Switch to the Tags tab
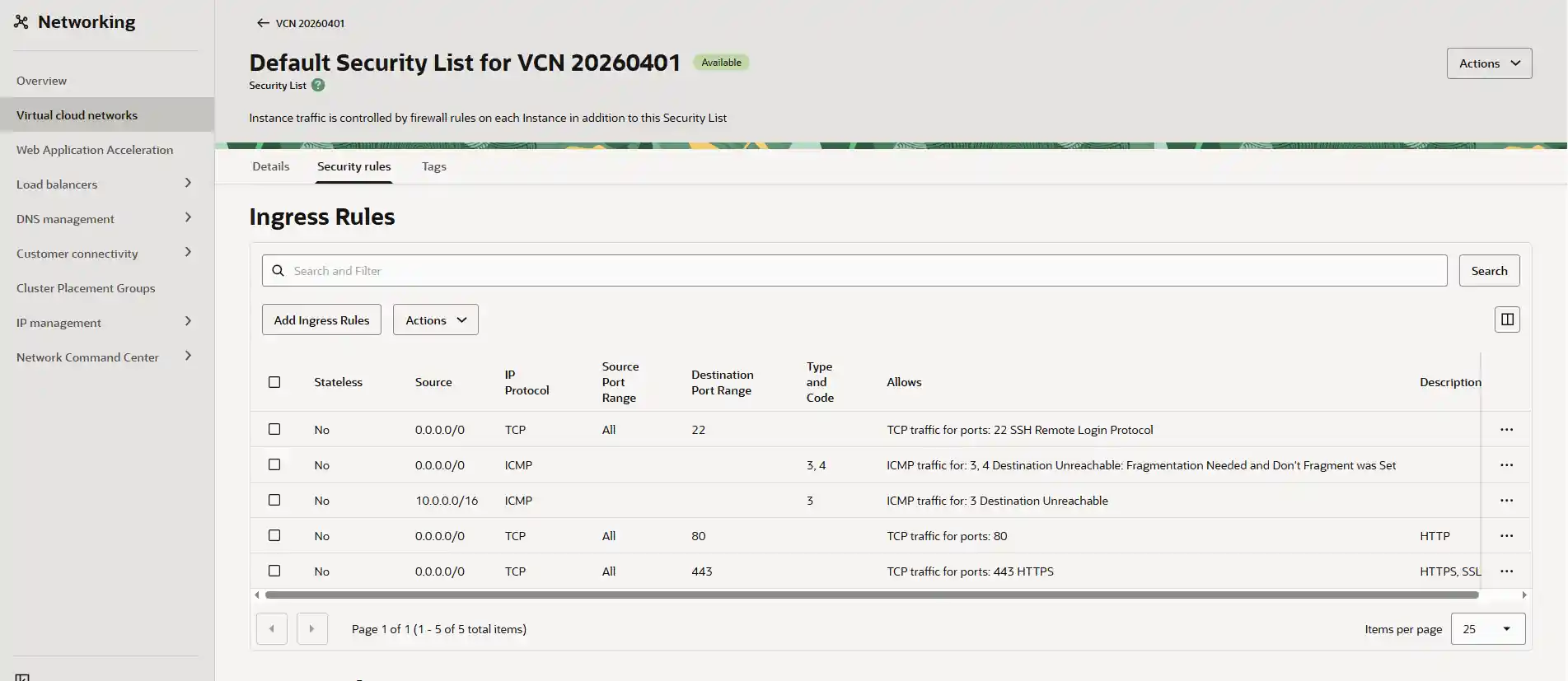 coord(433,166)
